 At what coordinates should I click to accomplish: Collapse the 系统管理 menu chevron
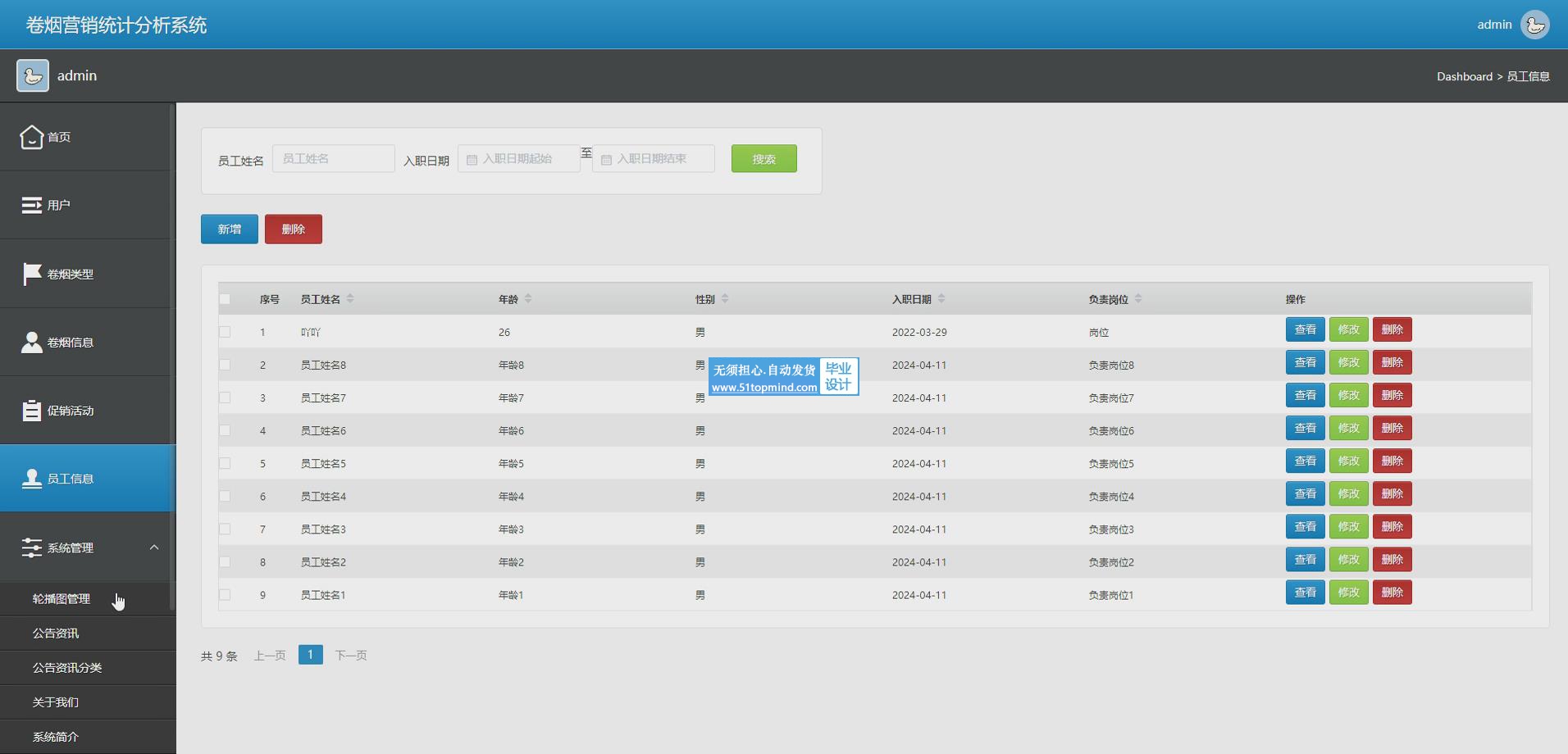pyautogui.click(x=153, y=547)
